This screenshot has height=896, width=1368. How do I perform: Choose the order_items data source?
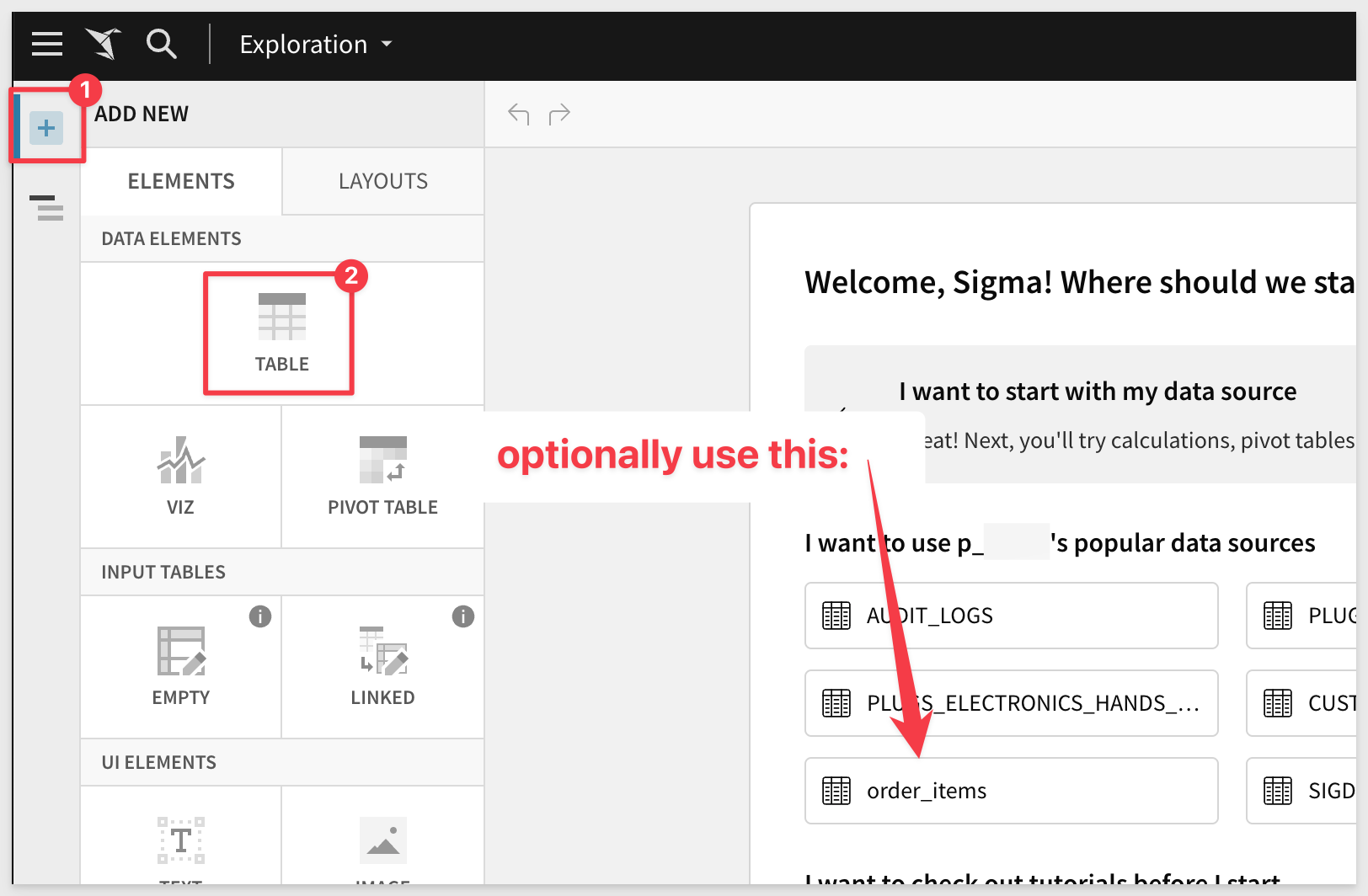tap(1011, 791)
